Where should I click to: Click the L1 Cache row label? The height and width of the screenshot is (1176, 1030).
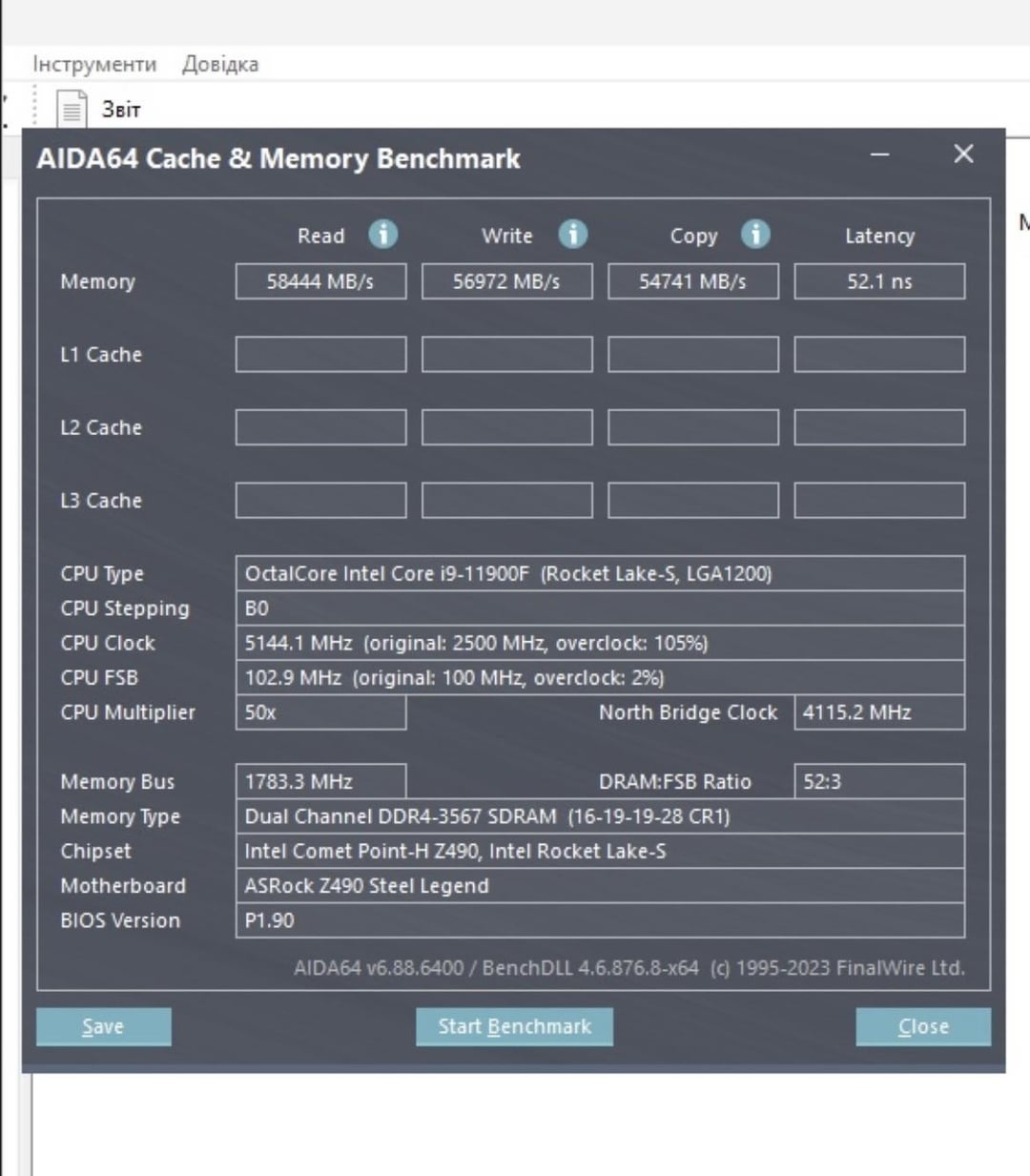(101, 355)
